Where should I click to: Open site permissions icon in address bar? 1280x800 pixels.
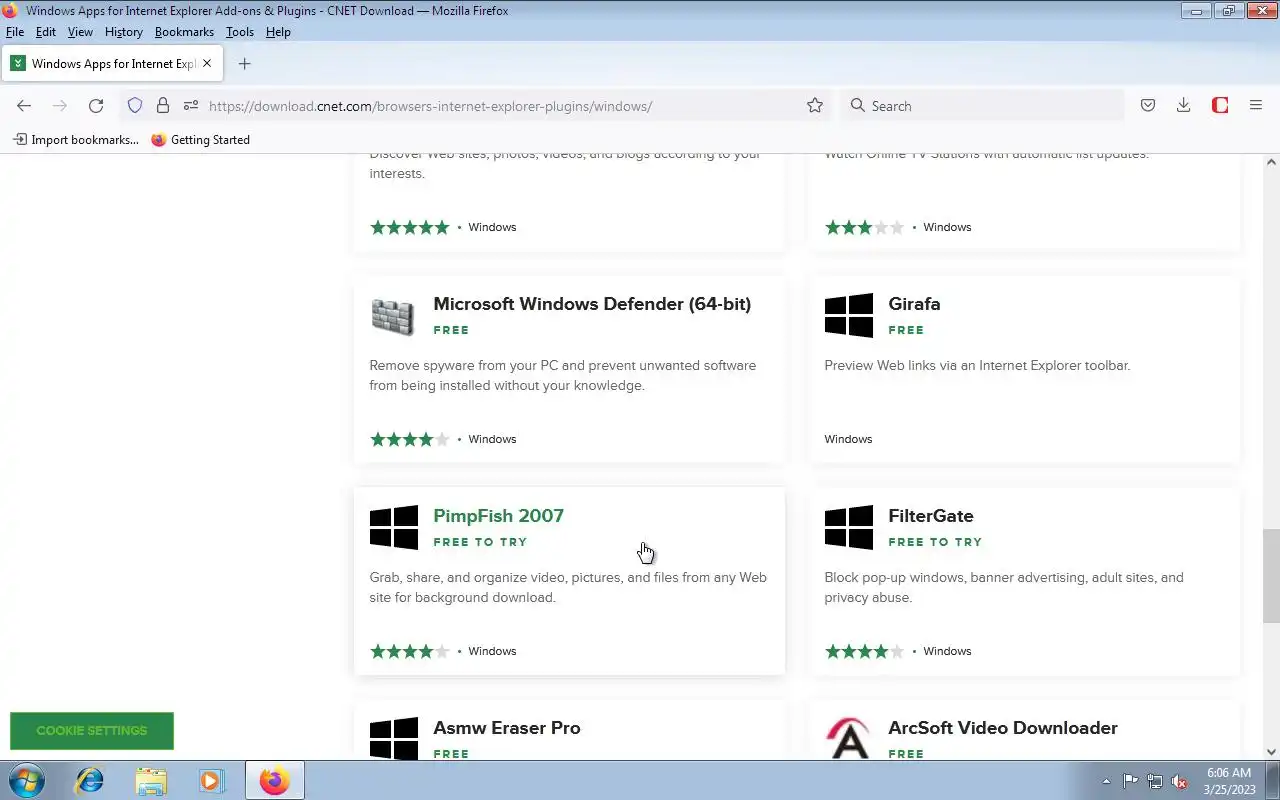tap(191, 106)
